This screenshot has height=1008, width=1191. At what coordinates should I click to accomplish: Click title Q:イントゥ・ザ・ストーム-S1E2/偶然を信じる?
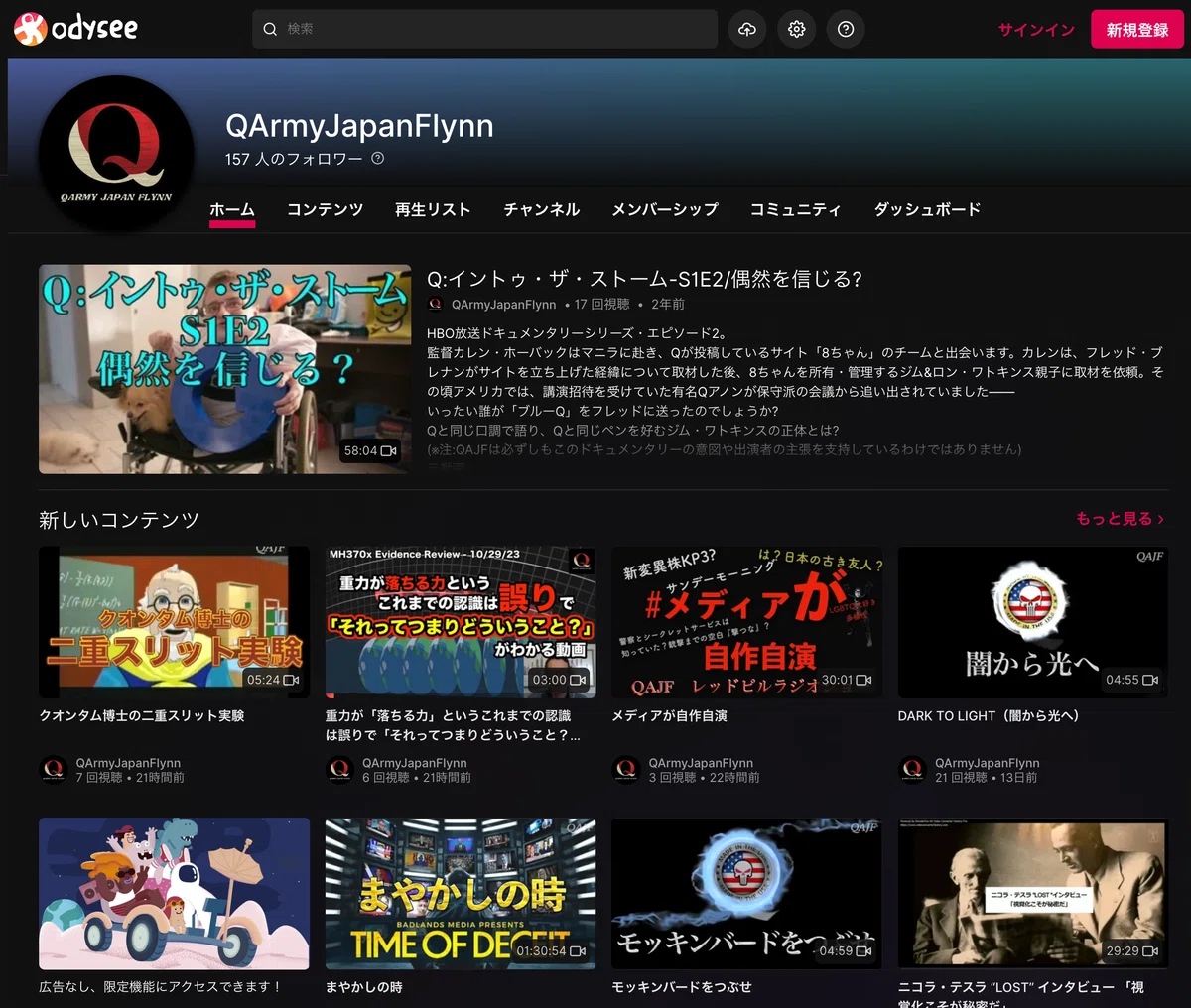[644, 280]
